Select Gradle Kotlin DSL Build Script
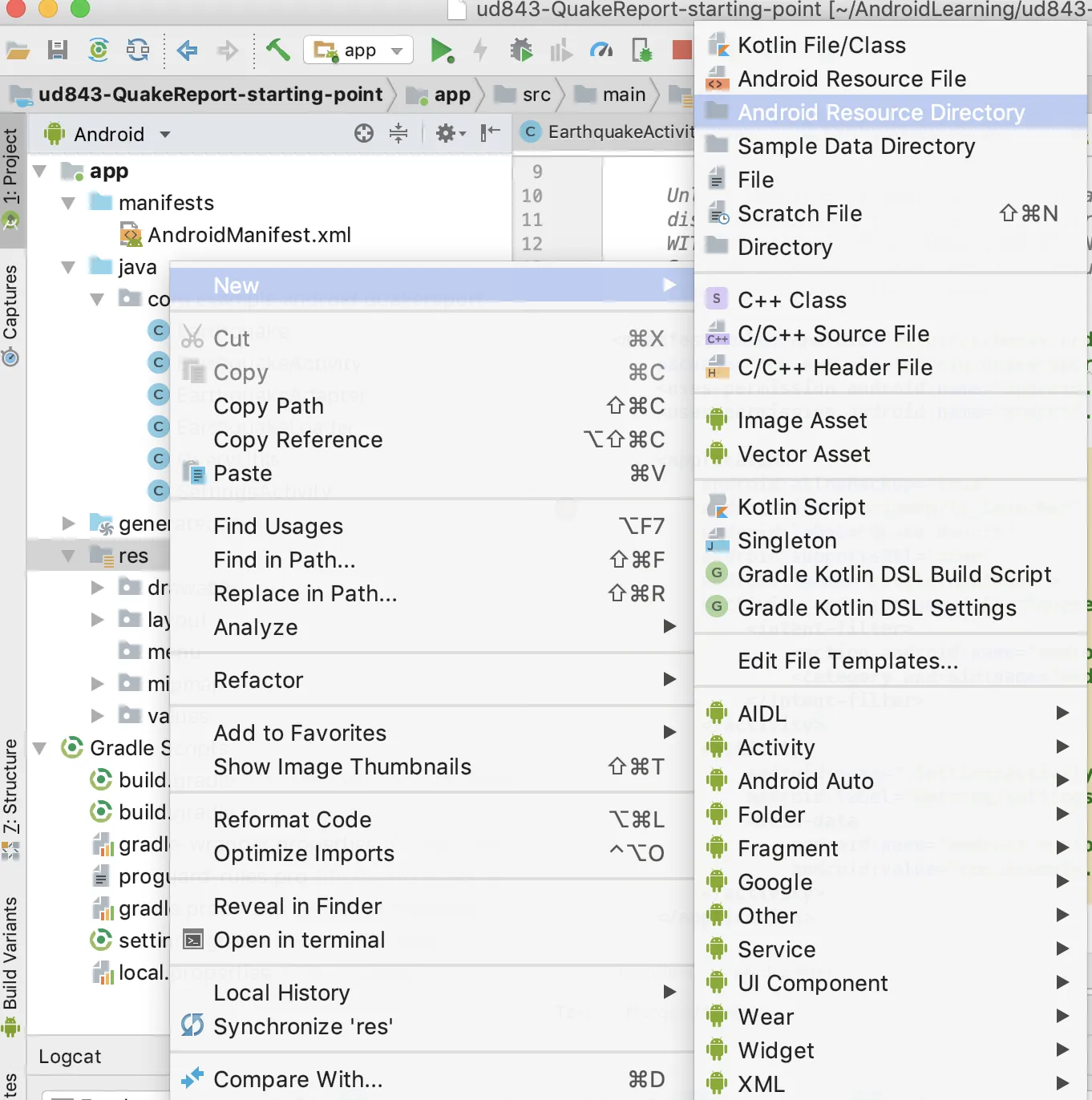 (890, 574)
